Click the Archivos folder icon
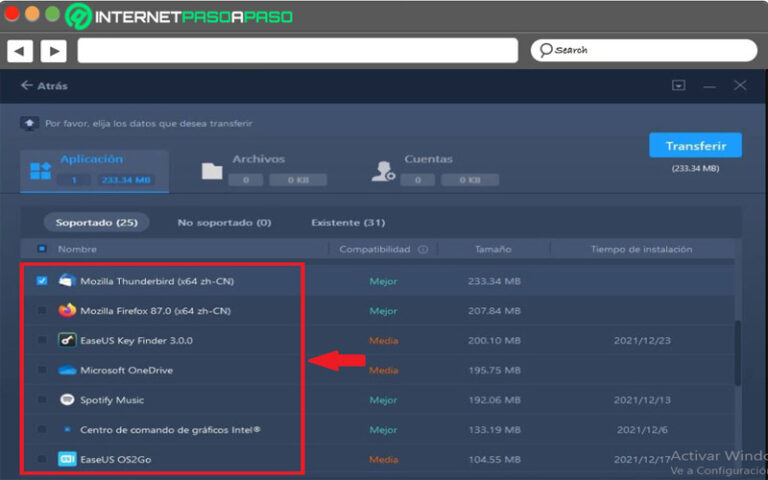 click(212, 171)
